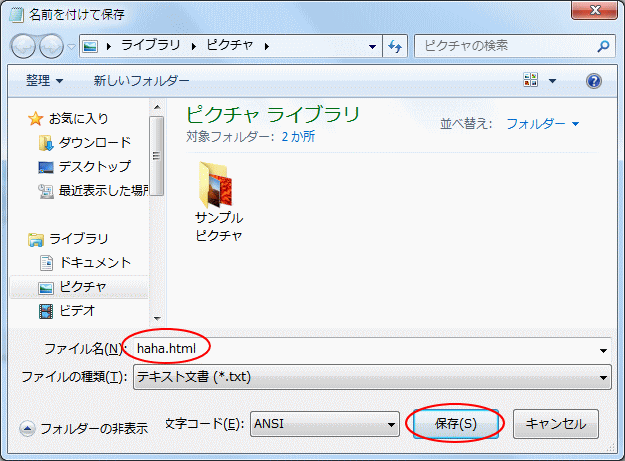Click the library icon in address bar
Image resolution: width=625 pixels, height=461 pixels.
[x=90, y=47]
